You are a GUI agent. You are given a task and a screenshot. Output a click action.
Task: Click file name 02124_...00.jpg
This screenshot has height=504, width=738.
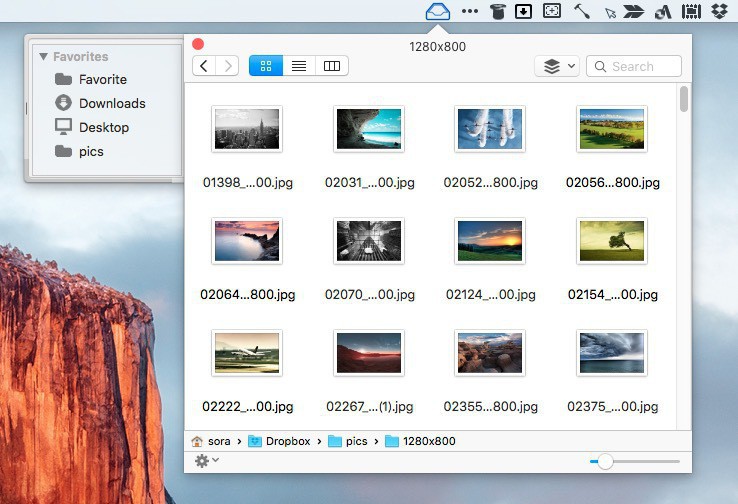490,295
